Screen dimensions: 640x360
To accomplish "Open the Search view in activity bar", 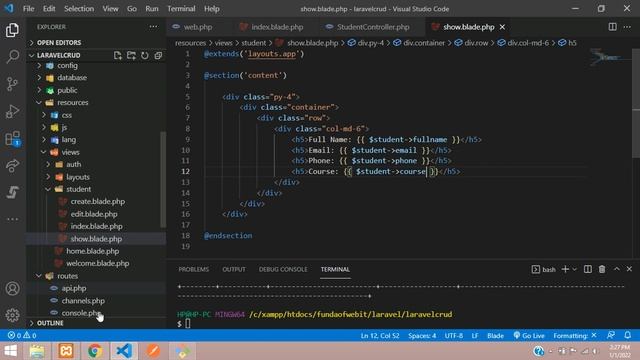I will click(12, 57).
